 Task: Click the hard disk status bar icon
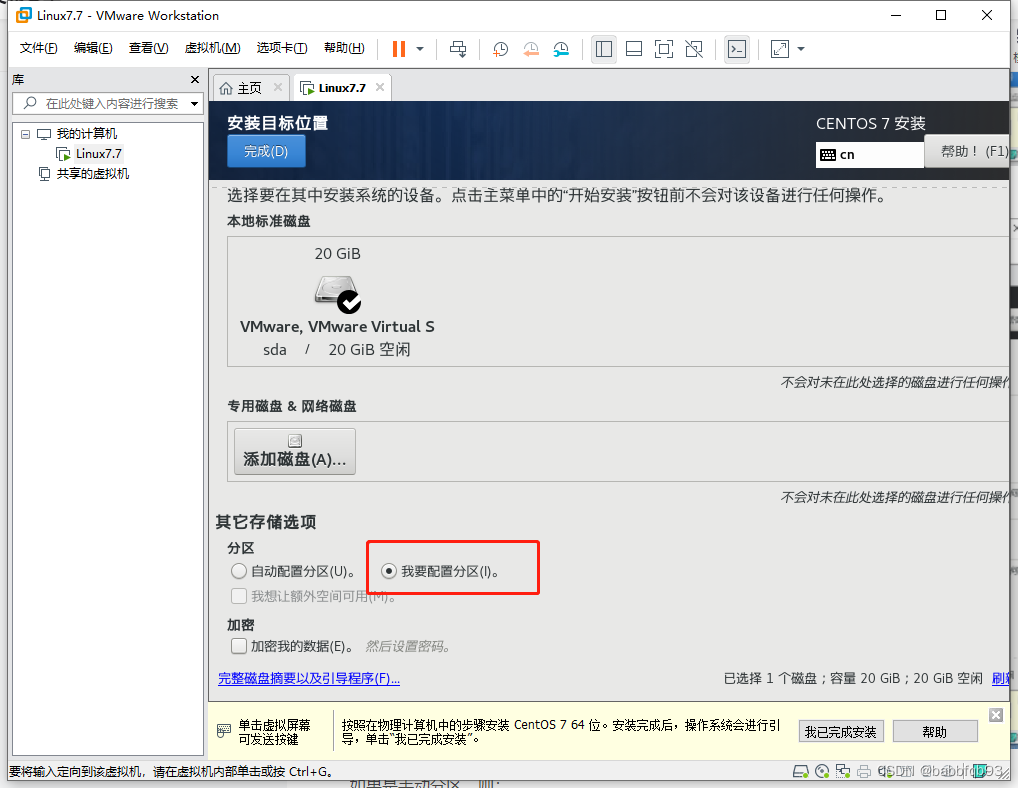(801, 771)
